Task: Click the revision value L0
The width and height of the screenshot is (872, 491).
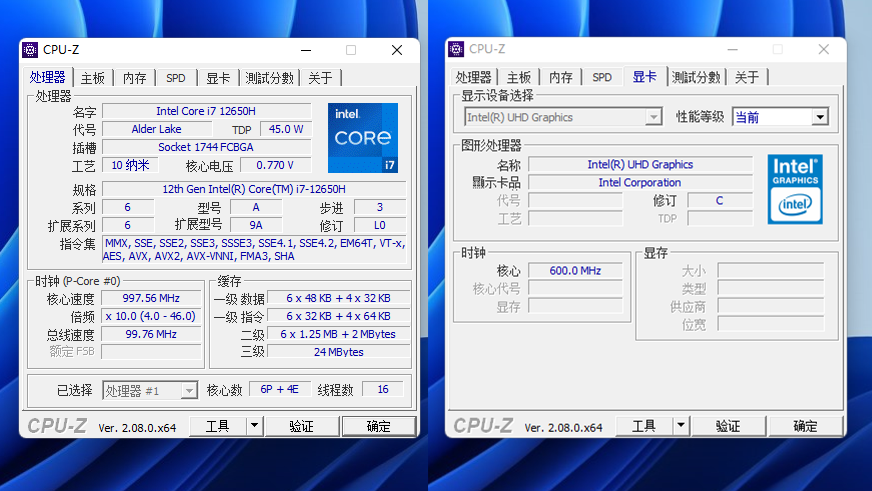Action: click(x=380, y=225)
